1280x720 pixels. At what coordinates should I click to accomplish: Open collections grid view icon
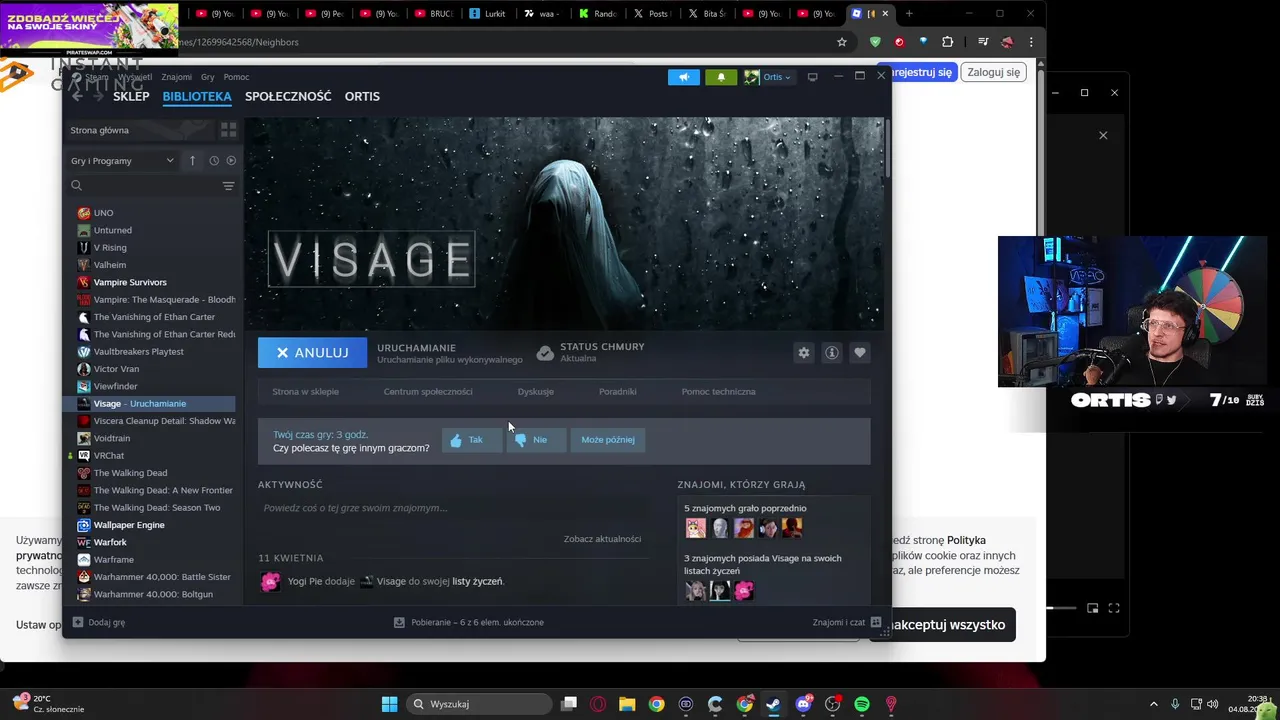click(x=228, y=130)
